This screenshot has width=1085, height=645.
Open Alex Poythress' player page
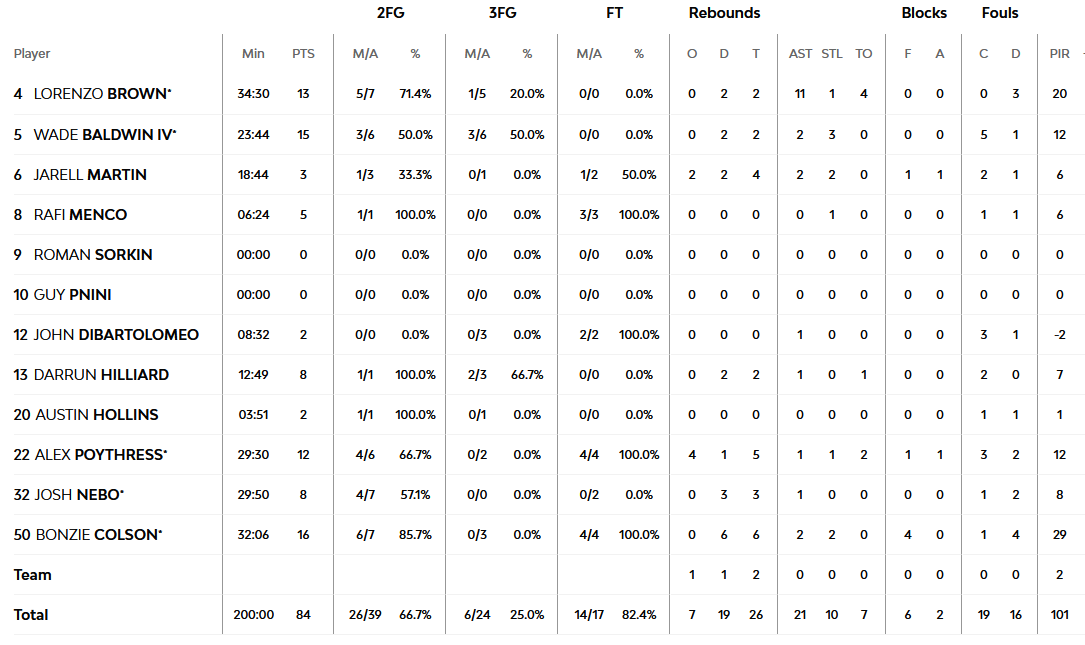coord(99,454)
